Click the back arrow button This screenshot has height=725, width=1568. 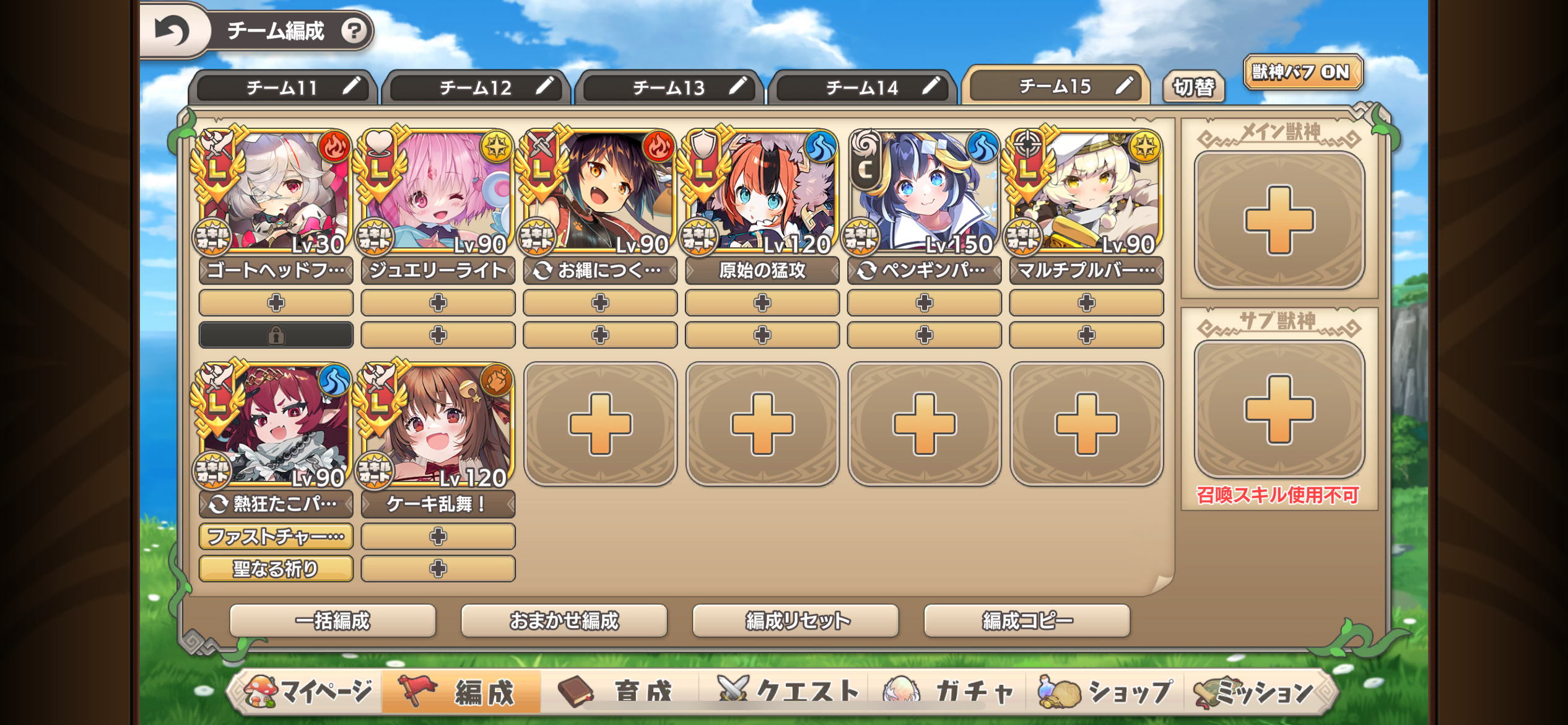click(172, 30)
